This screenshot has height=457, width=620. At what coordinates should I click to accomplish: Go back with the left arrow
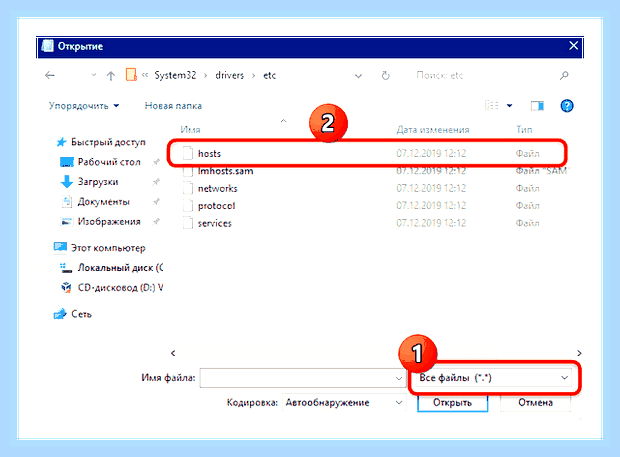(50, 75)
